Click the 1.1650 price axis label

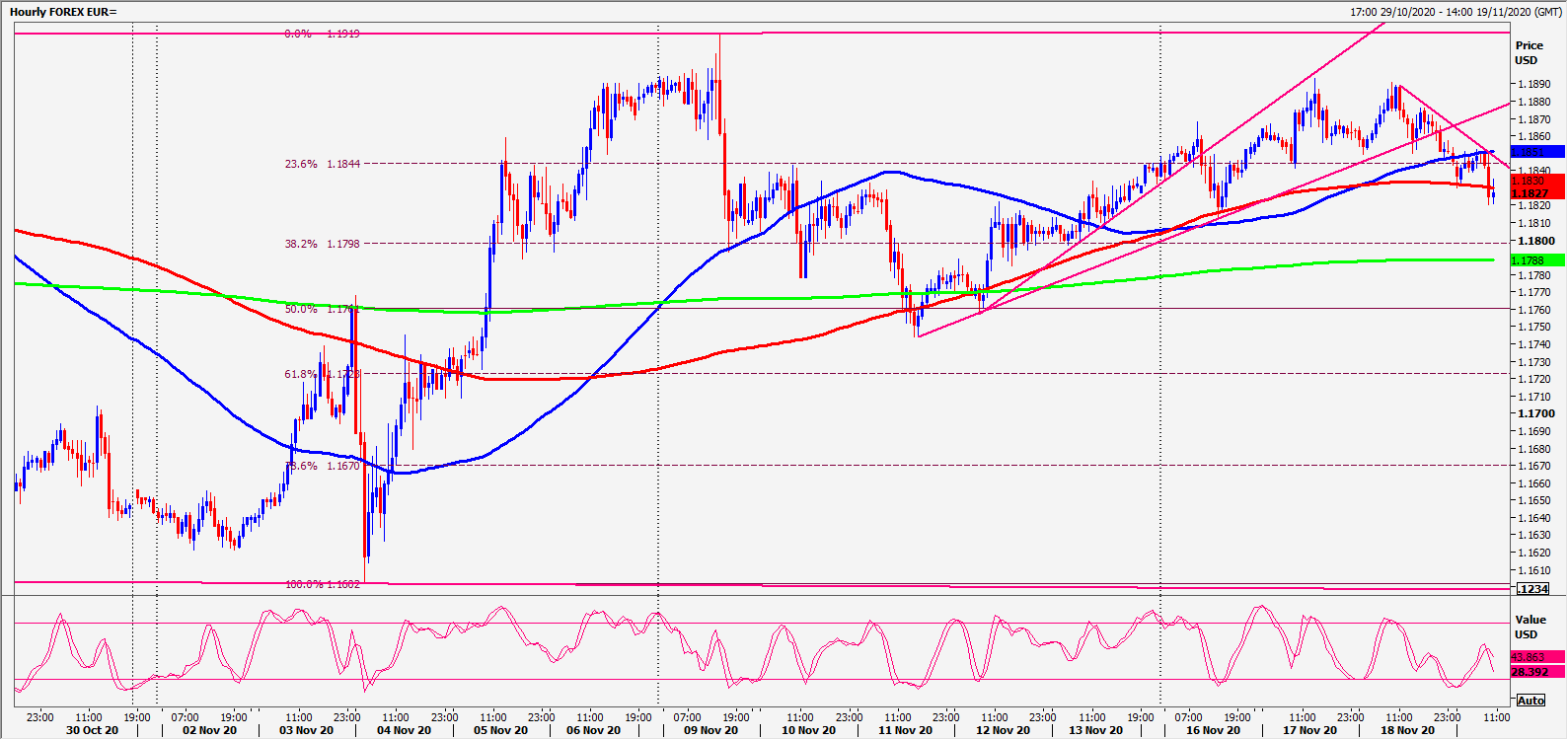(1533, 500)
